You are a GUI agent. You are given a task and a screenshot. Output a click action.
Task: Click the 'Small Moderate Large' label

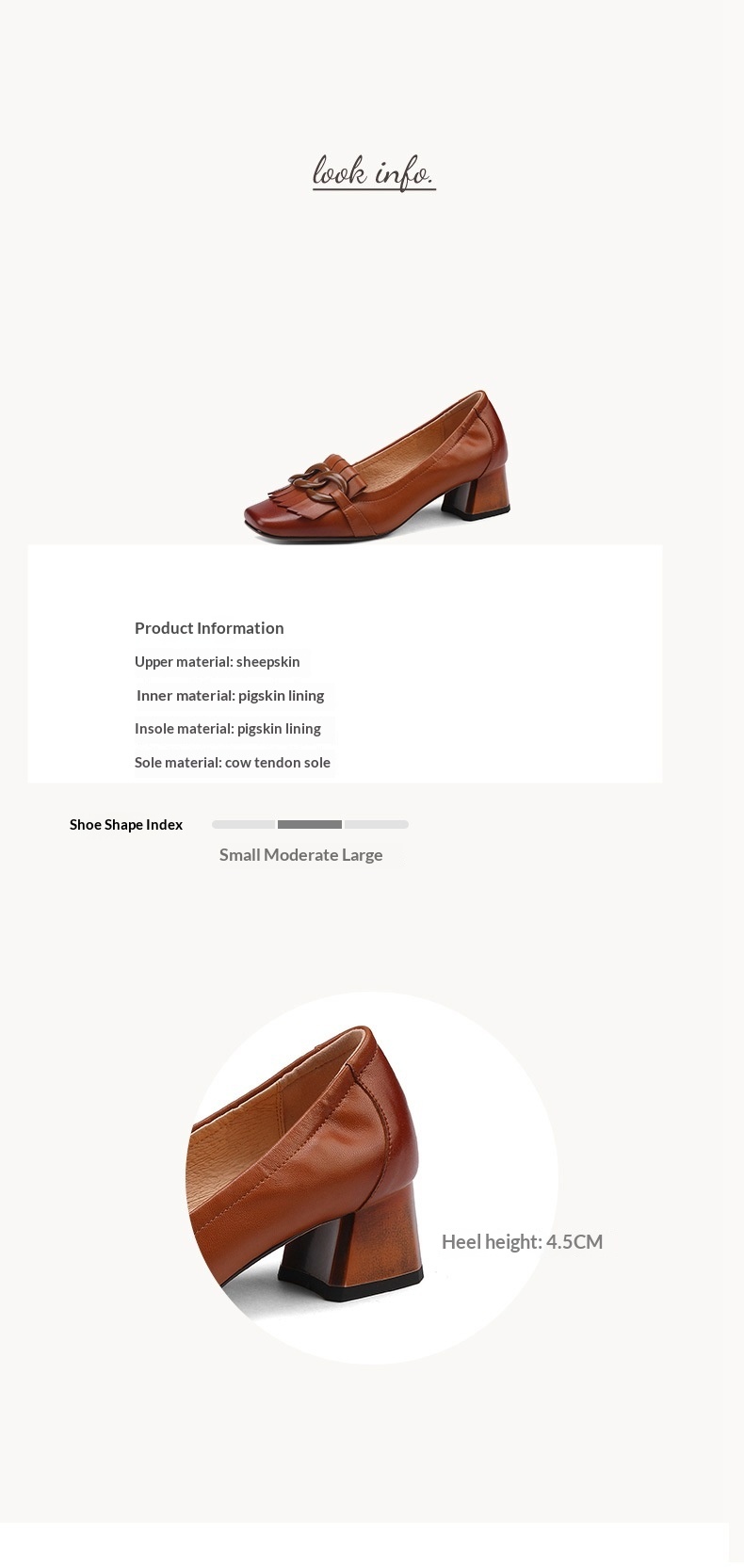pos(300,855)
